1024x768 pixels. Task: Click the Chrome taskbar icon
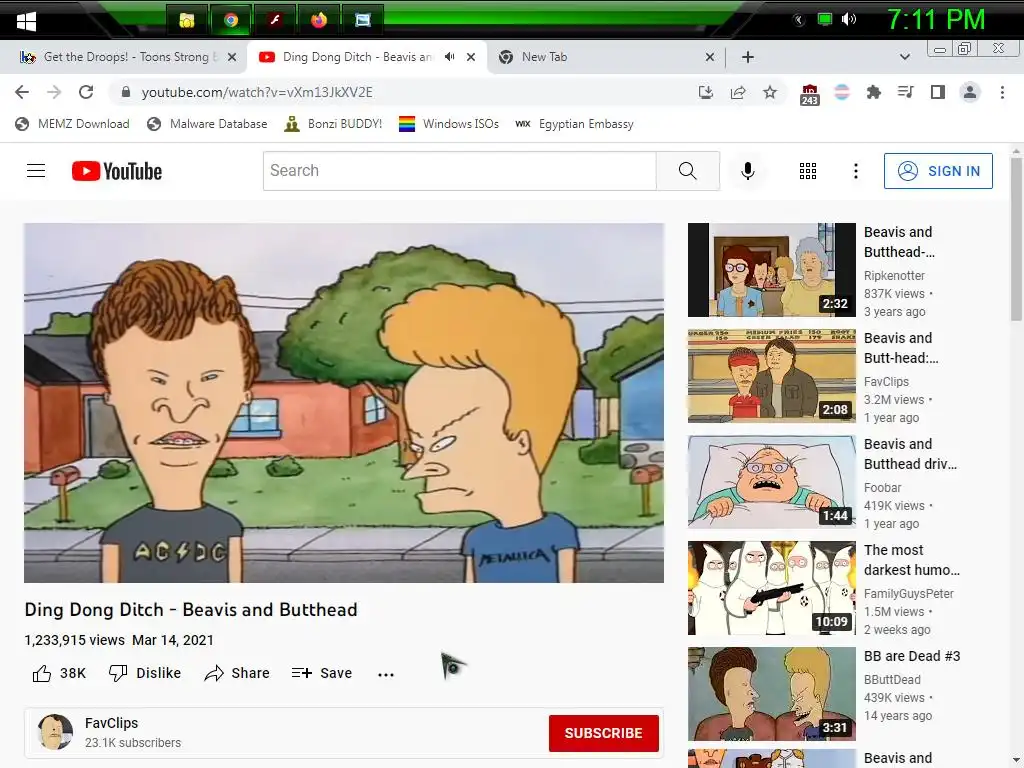(x=231, y=20)
